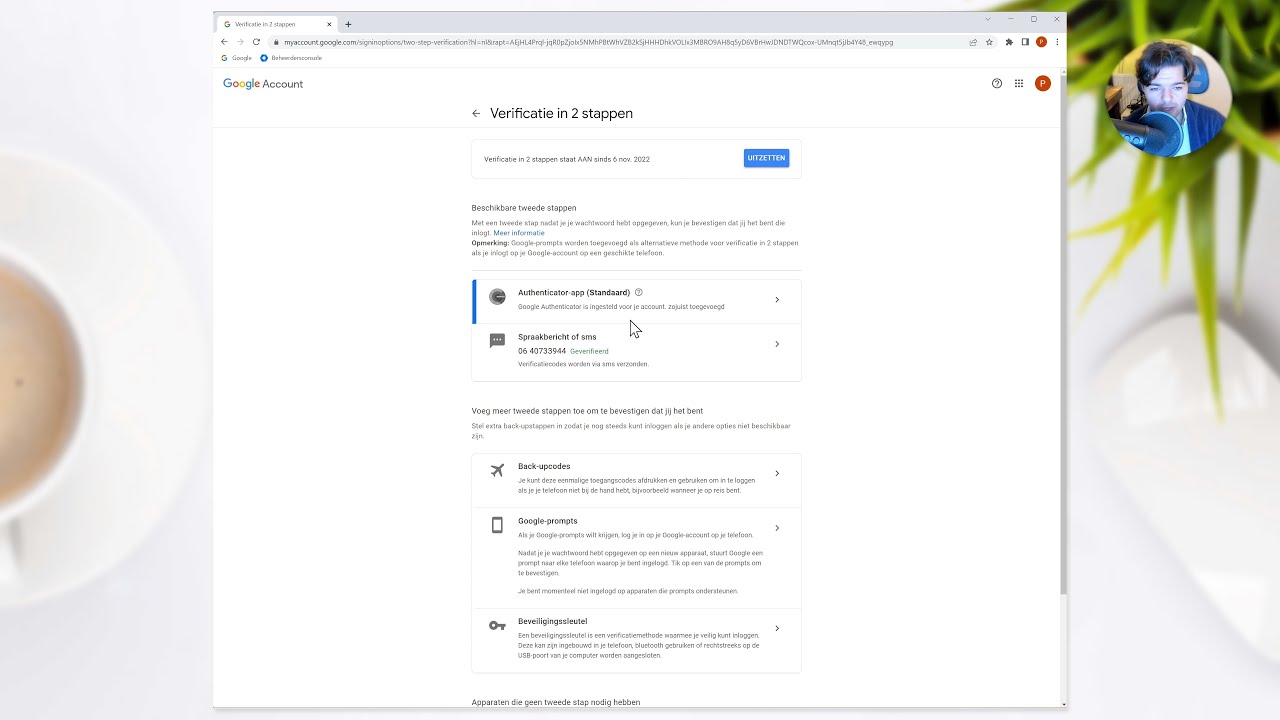
Task: Select the Verificatie in 2 stappen browser tab
Action: tap(277, 24)
